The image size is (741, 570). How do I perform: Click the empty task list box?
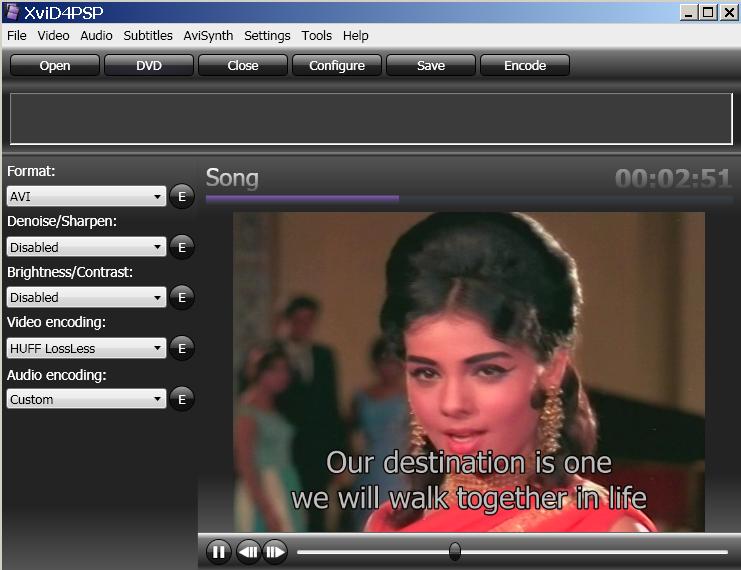371,119
